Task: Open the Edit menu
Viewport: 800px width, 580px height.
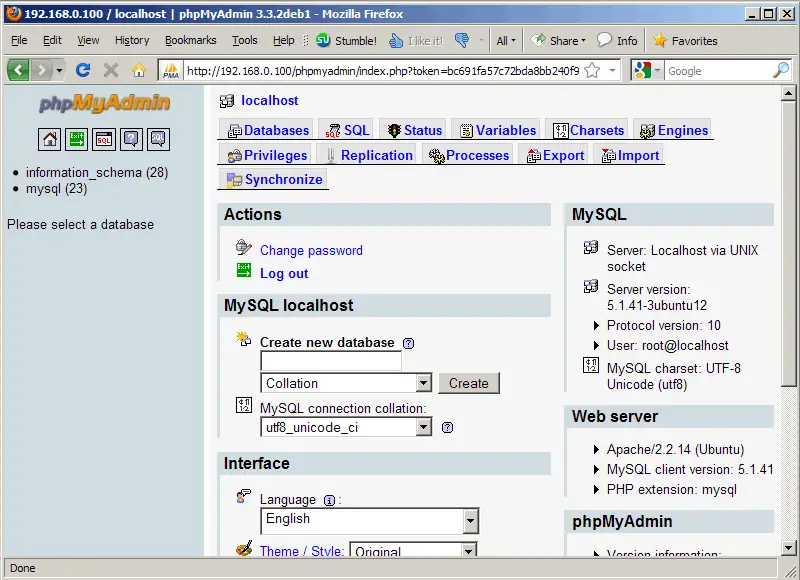Action: [52, 40]
